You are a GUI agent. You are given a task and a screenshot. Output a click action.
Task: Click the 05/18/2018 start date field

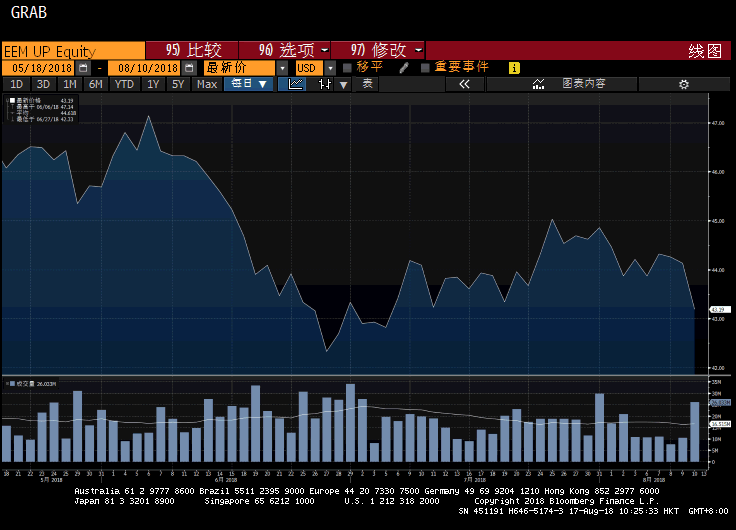click(38, 68)
